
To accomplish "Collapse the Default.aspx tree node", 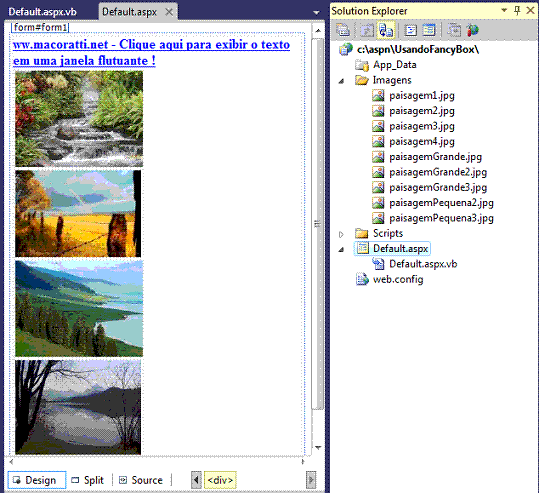I will (x=341, y=250).
